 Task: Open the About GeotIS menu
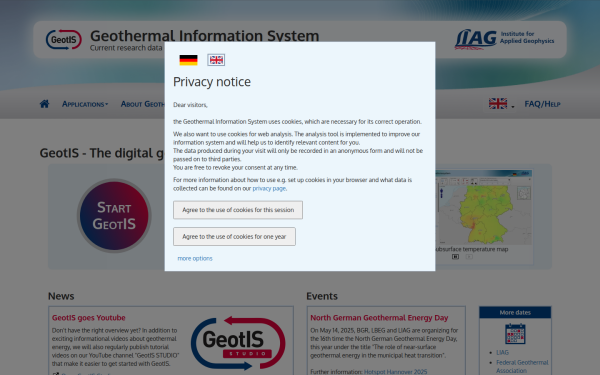pos(143,104)
